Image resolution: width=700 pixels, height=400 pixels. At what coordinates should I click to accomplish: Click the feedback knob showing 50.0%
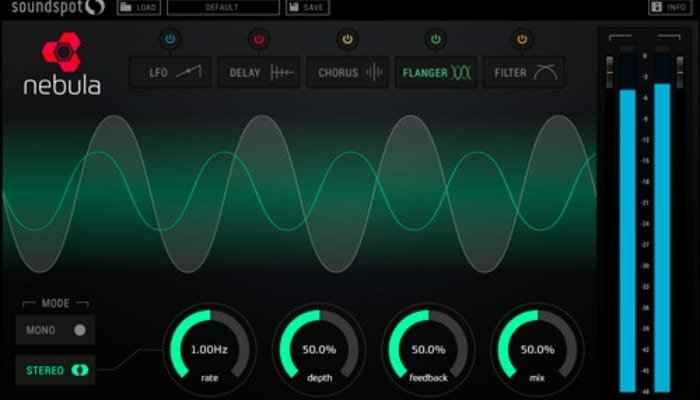(429, 349)
